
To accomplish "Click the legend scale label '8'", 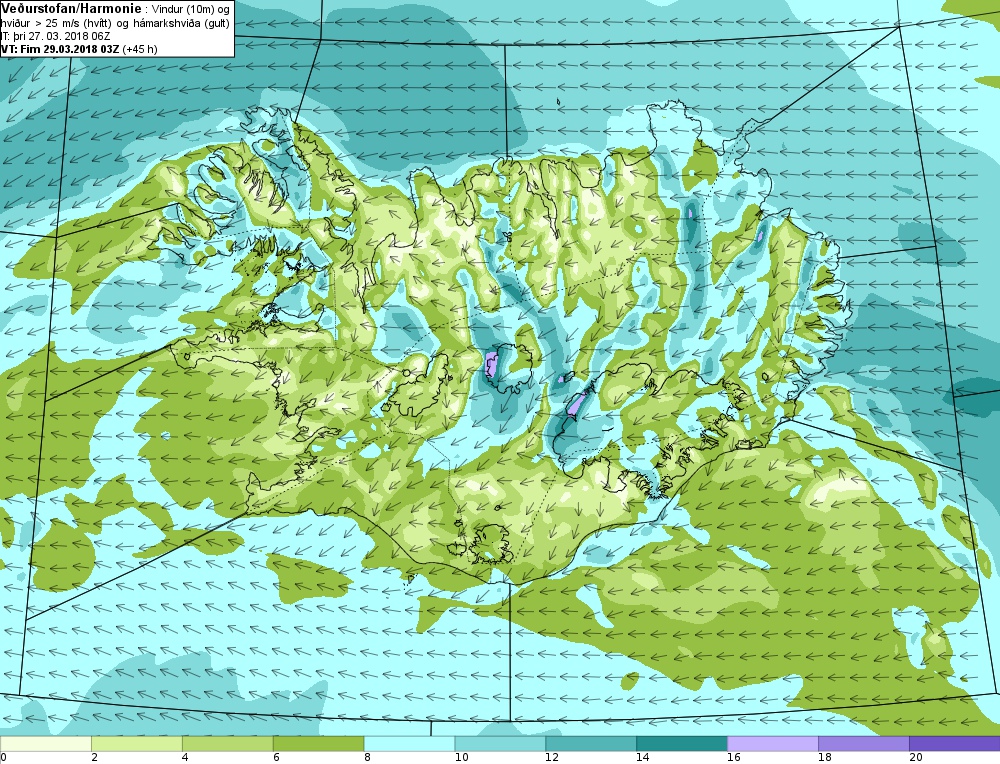I will click(367, 758).
